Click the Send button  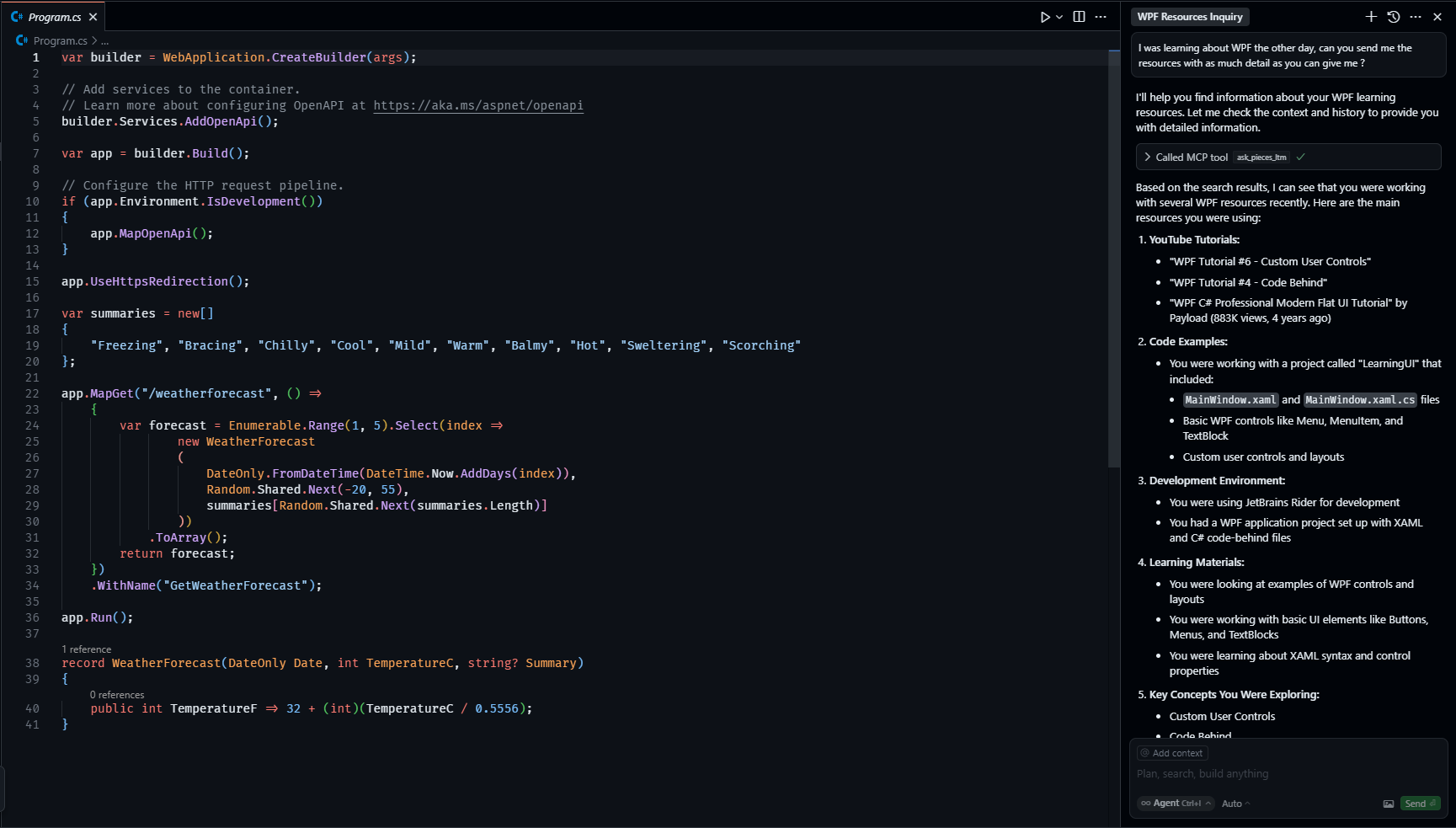coord(1420,804)
